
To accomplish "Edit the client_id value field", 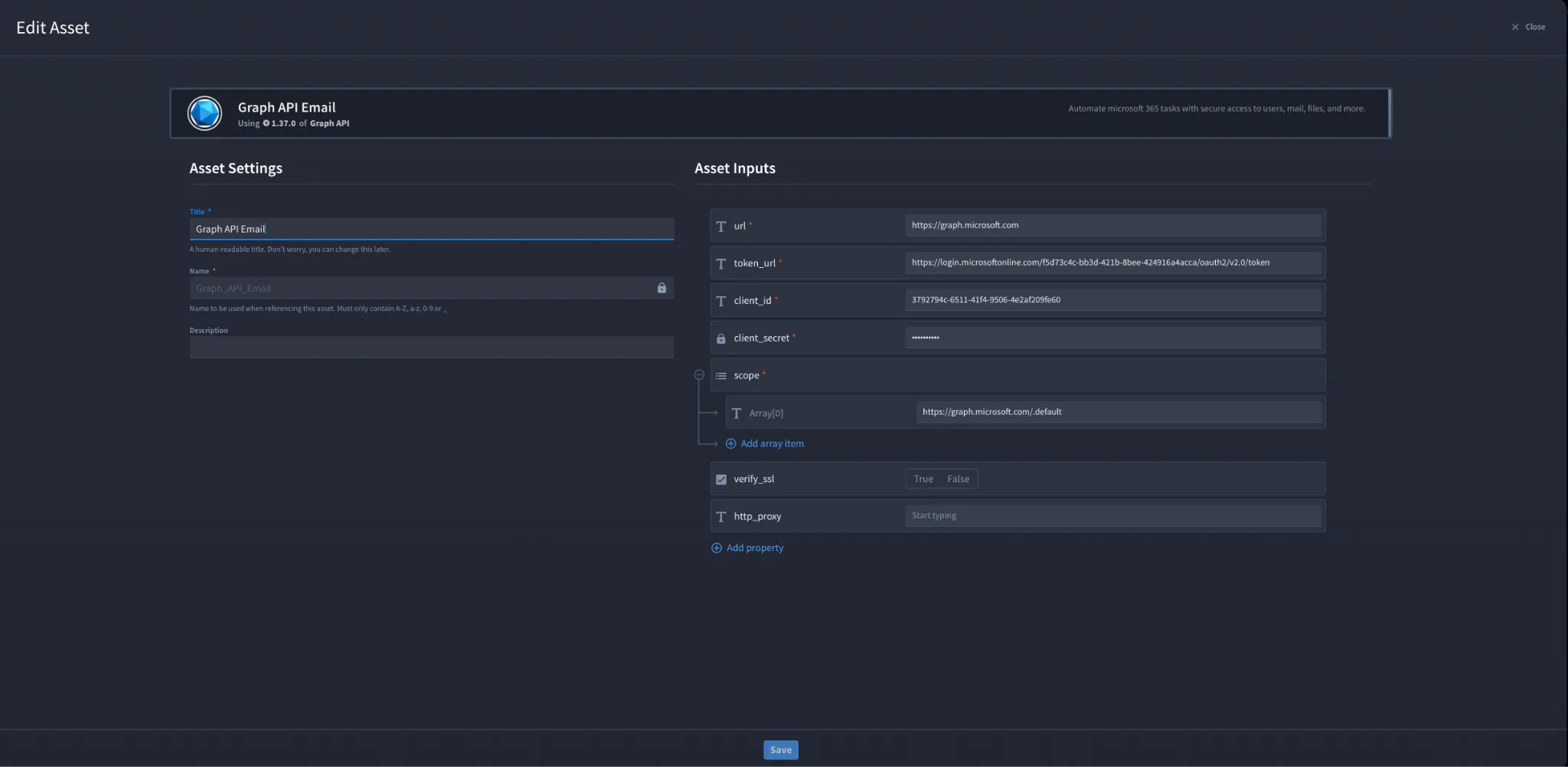I will (x=1113, y=300).
